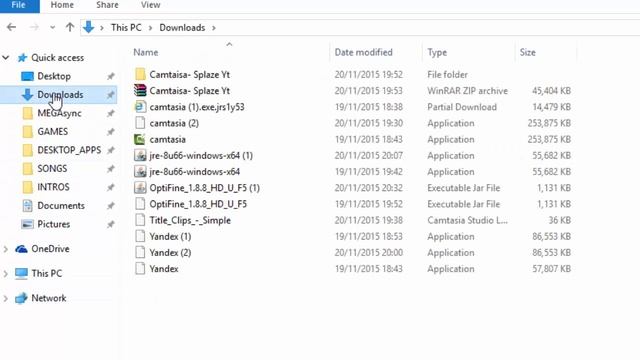Image resolution: width=640 pixels, height=360 pixels.
Task: Click the Camtasia Studio L... type cell
Action: (x=467, y=220)
